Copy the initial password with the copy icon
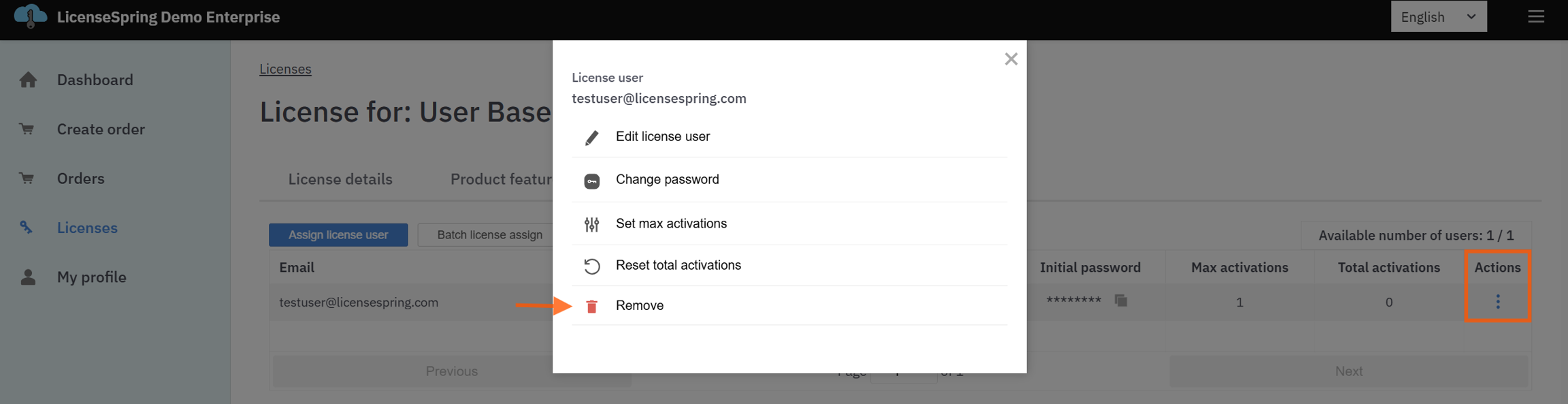 [x=1120, y=300]
